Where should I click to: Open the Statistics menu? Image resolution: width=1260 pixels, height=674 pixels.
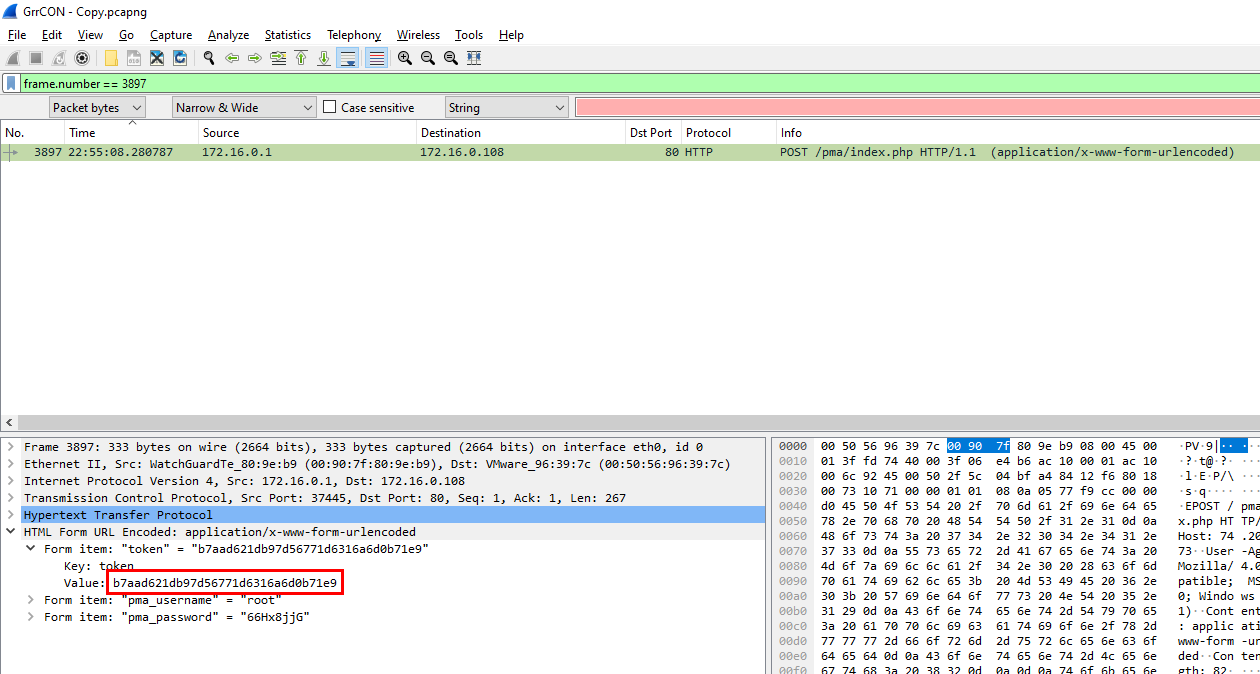click(287, 35)
